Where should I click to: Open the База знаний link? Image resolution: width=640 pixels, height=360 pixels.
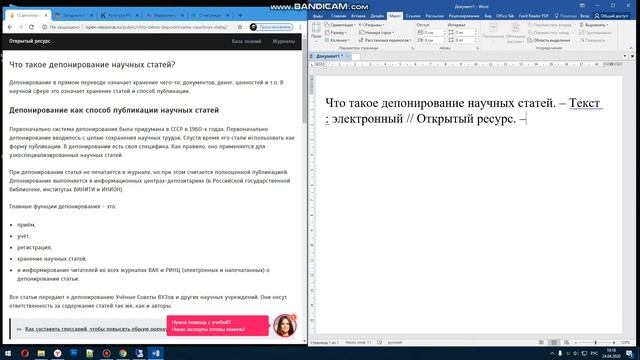(246, 41)
